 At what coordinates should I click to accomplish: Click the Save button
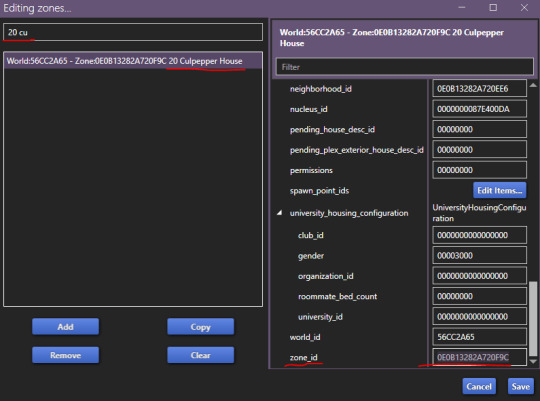[x=520, y=387]
